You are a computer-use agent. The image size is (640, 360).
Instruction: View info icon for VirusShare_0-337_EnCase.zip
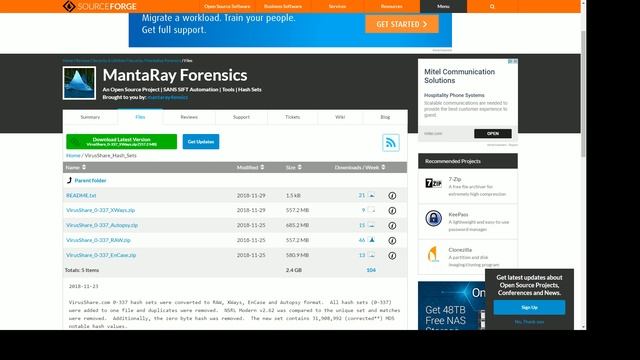coord(392,256)
